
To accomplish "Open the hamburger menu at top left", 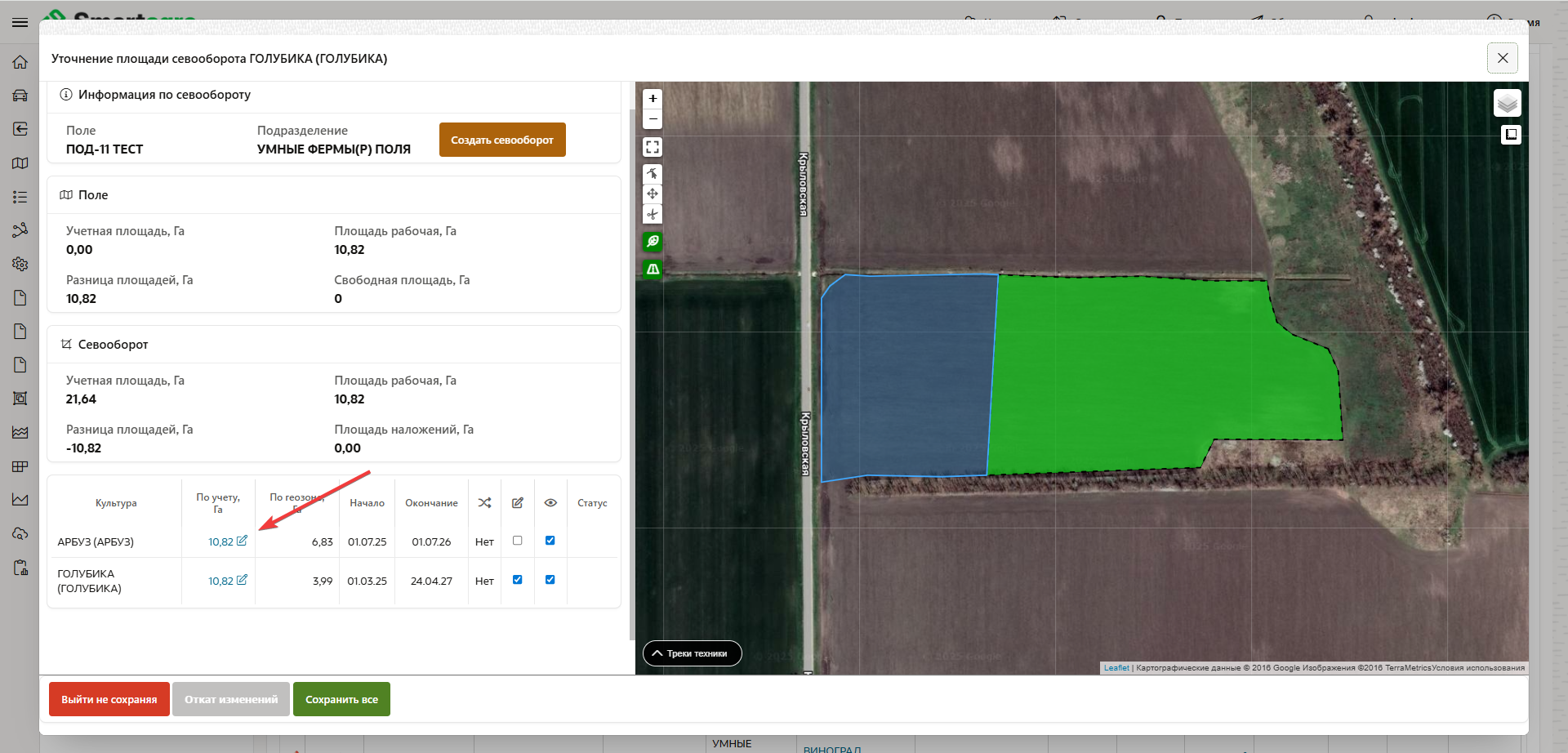I will (x=20, y=23).
